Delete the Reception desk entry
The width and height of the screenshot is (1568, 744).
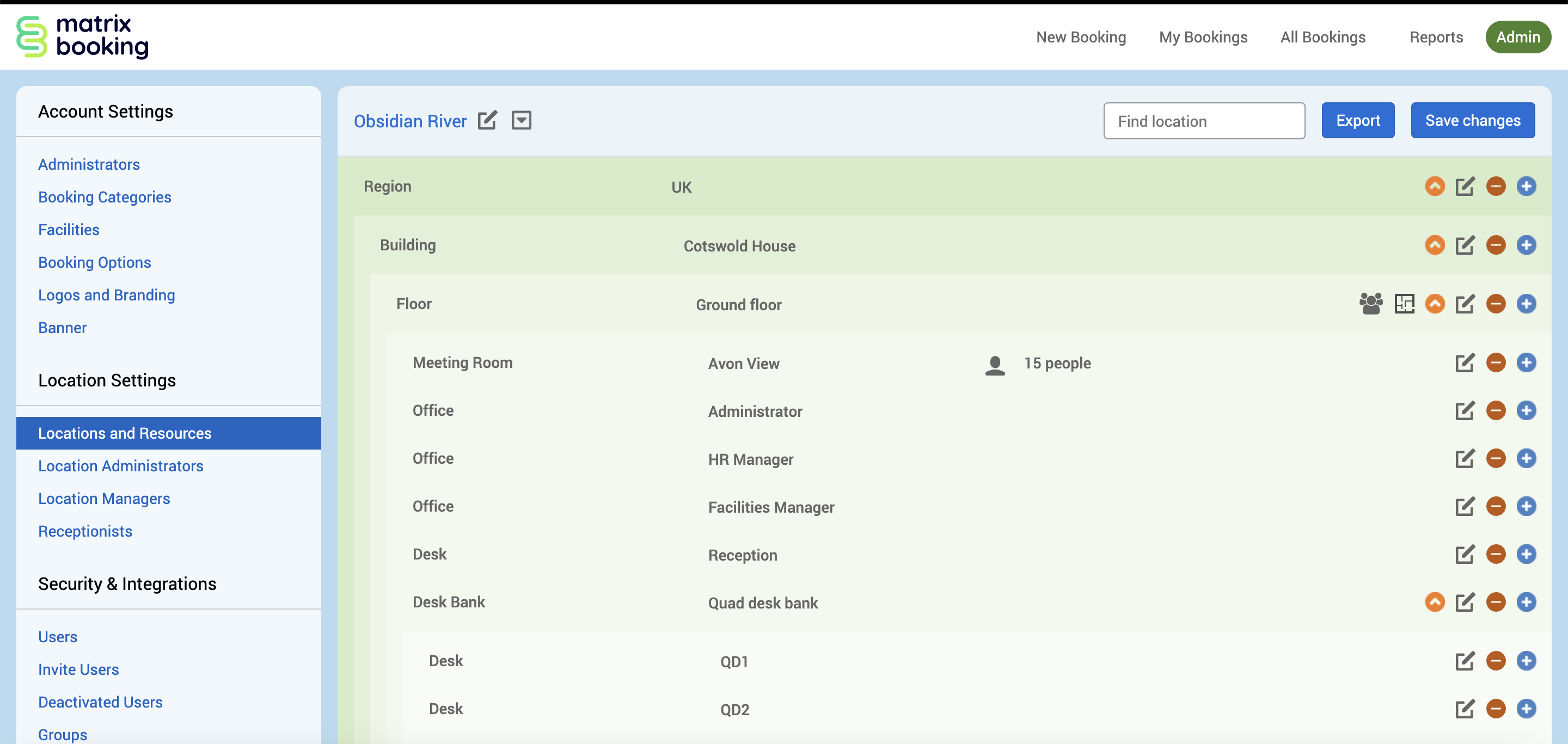(1495, 554)
